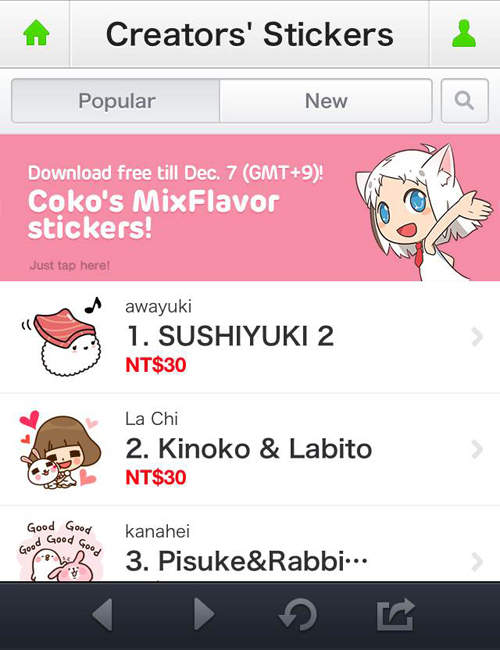Open the share icon in bottom bar
The width and height of the screenshot is (500, 650).
click(396, 615)
